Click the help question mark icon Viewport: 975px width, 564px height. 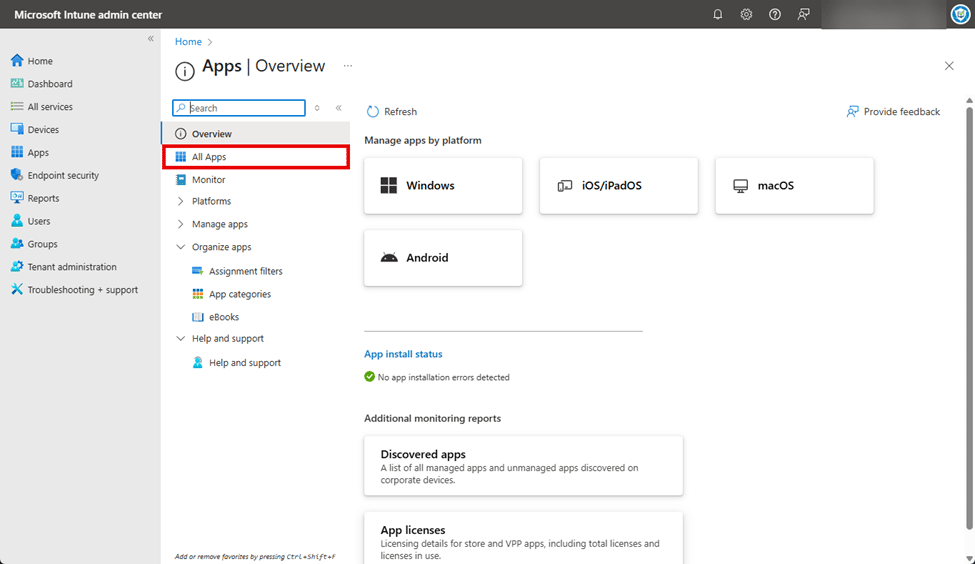[775, 15]
